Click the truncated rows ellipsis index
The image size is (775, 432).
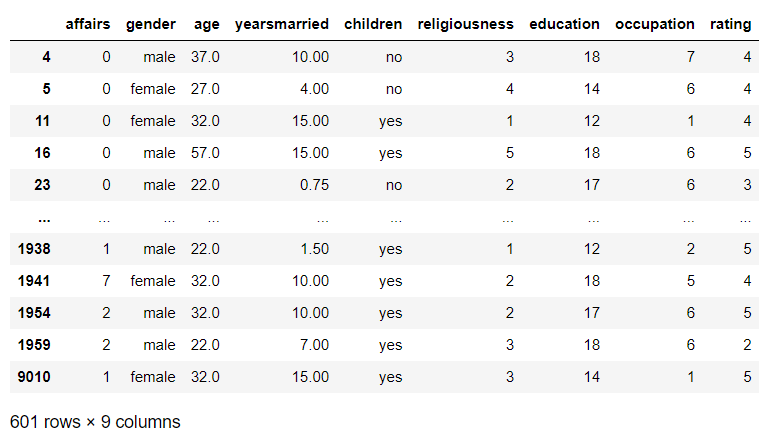coord(44,217)
